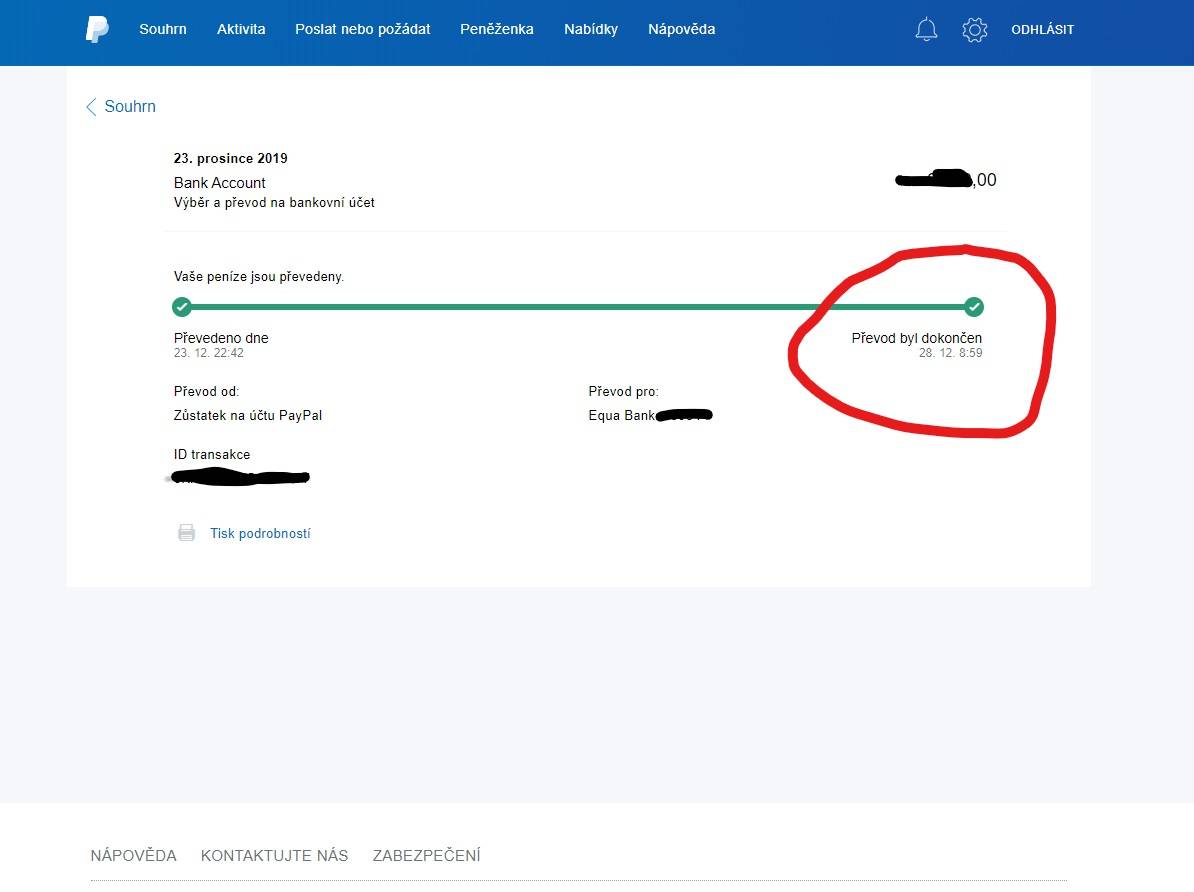
Task: Open the Aktivita menu item
Action: click(241, 29)
